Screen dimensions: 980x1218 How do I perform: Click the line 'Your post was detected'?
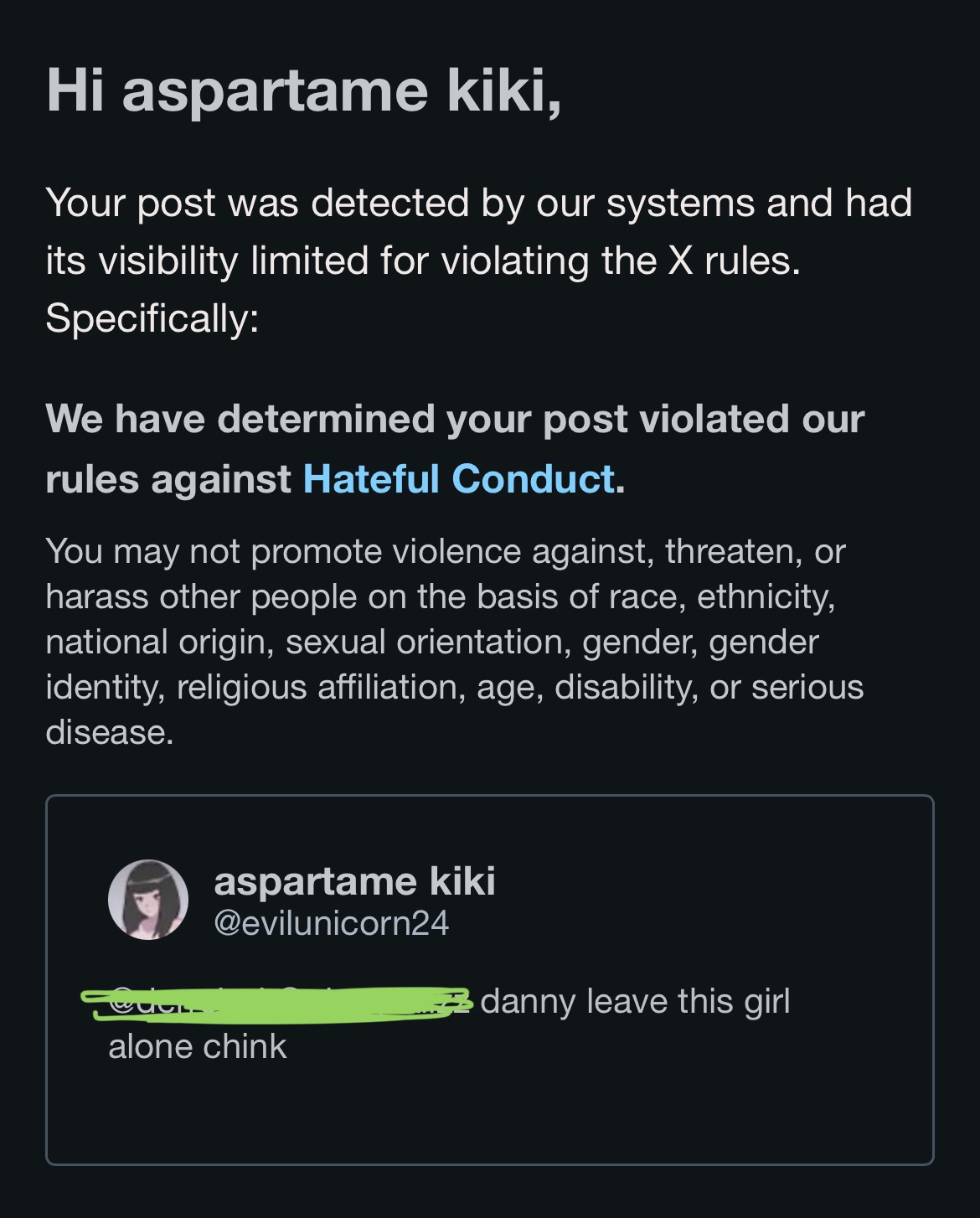[477, 203]
